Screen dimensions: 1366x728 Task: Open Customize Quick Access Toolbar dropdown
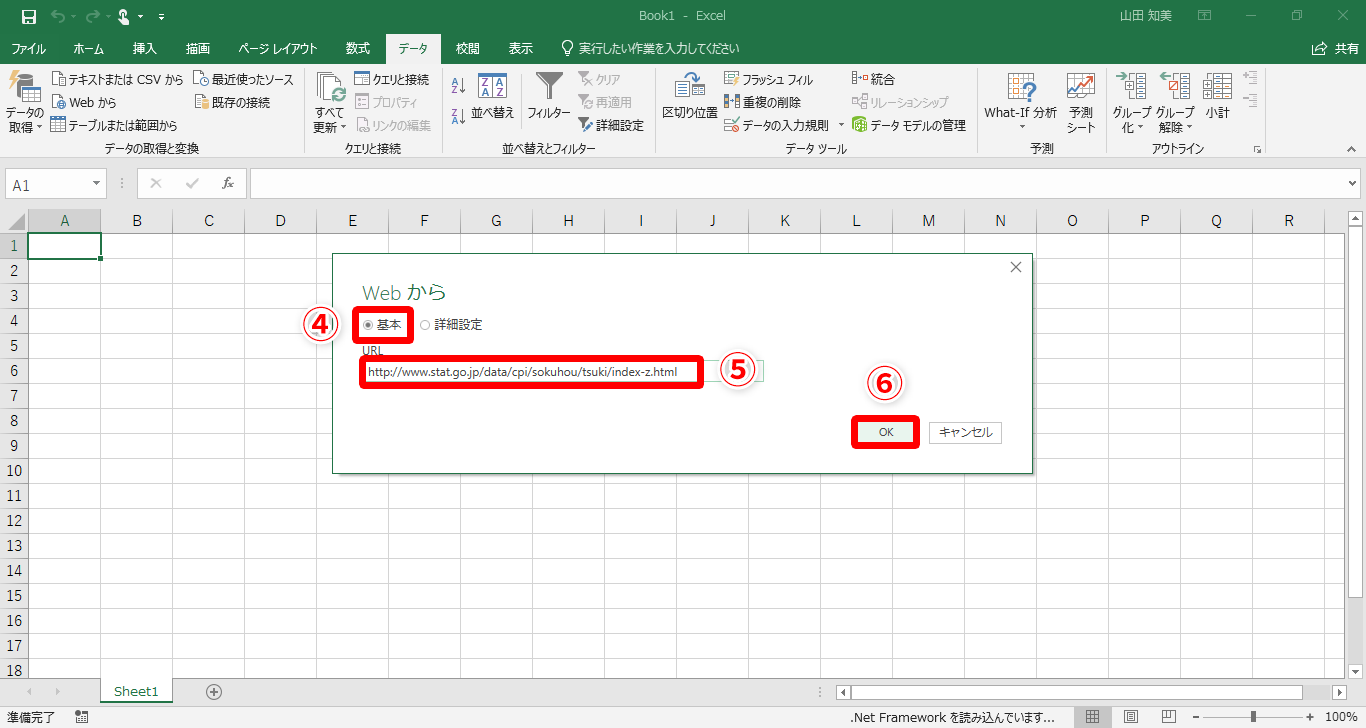click(162, 17)
